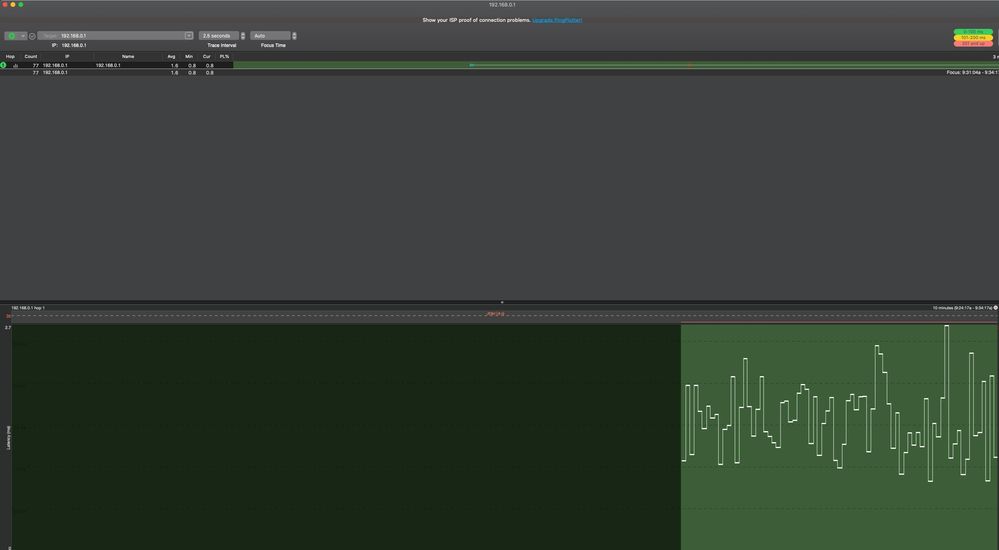Select the hop 1 row IP cell 192.168.0.1
Screen dimensions: 999x550
pos(55,65)
